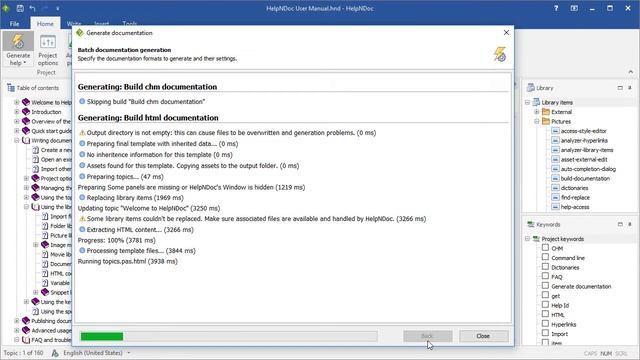Expand the Introduction topic node
The width and height of the screenshot is (640, 360).
pos(17,111)
